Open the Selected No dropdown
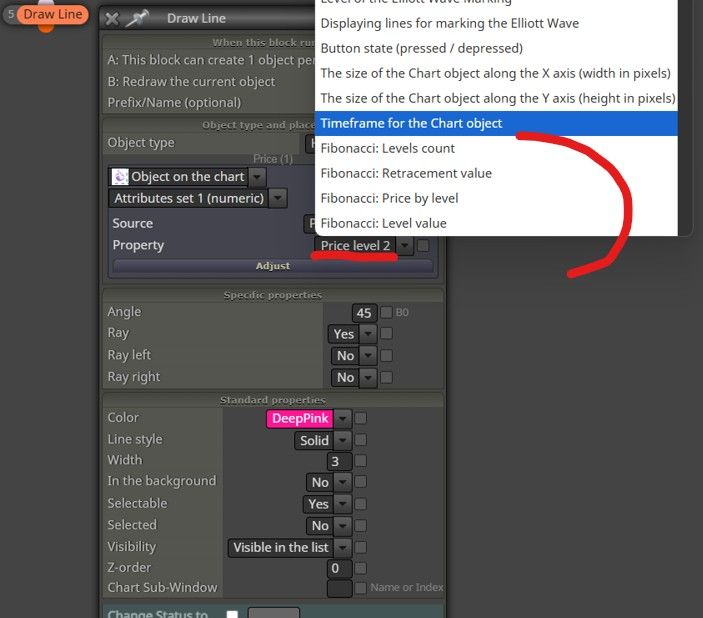The width and height of the screenshot is (703, 618). (343, 526)
